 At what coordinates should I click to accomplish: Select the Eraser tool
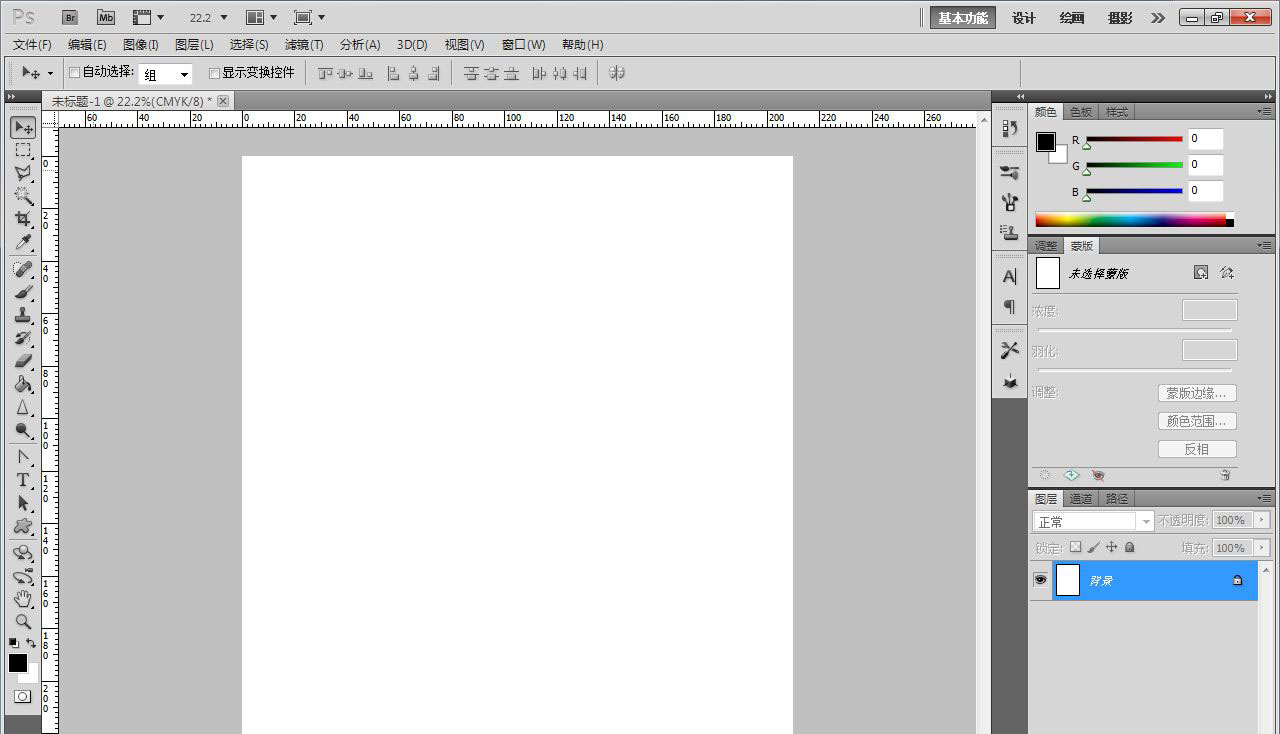pyautogui.click(x=23, y=361)
